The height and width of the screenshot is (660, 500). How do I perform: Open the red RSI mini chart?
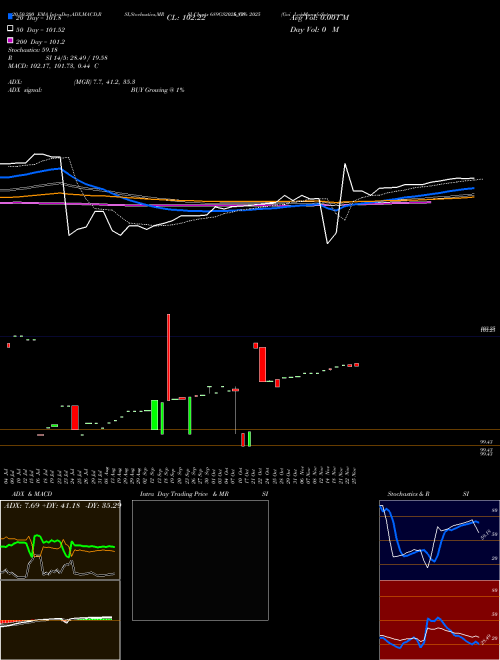click(x=439, y=620)
